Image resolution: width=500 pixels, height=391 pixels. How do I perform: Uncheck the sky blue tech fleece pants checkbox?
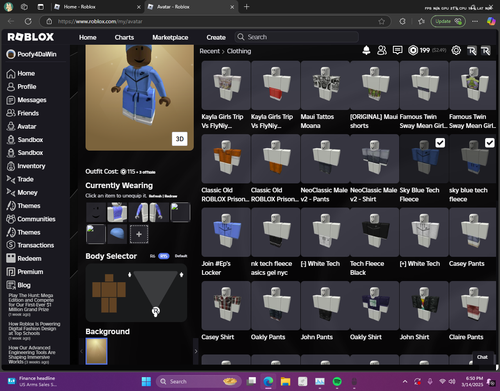[489, 143]
